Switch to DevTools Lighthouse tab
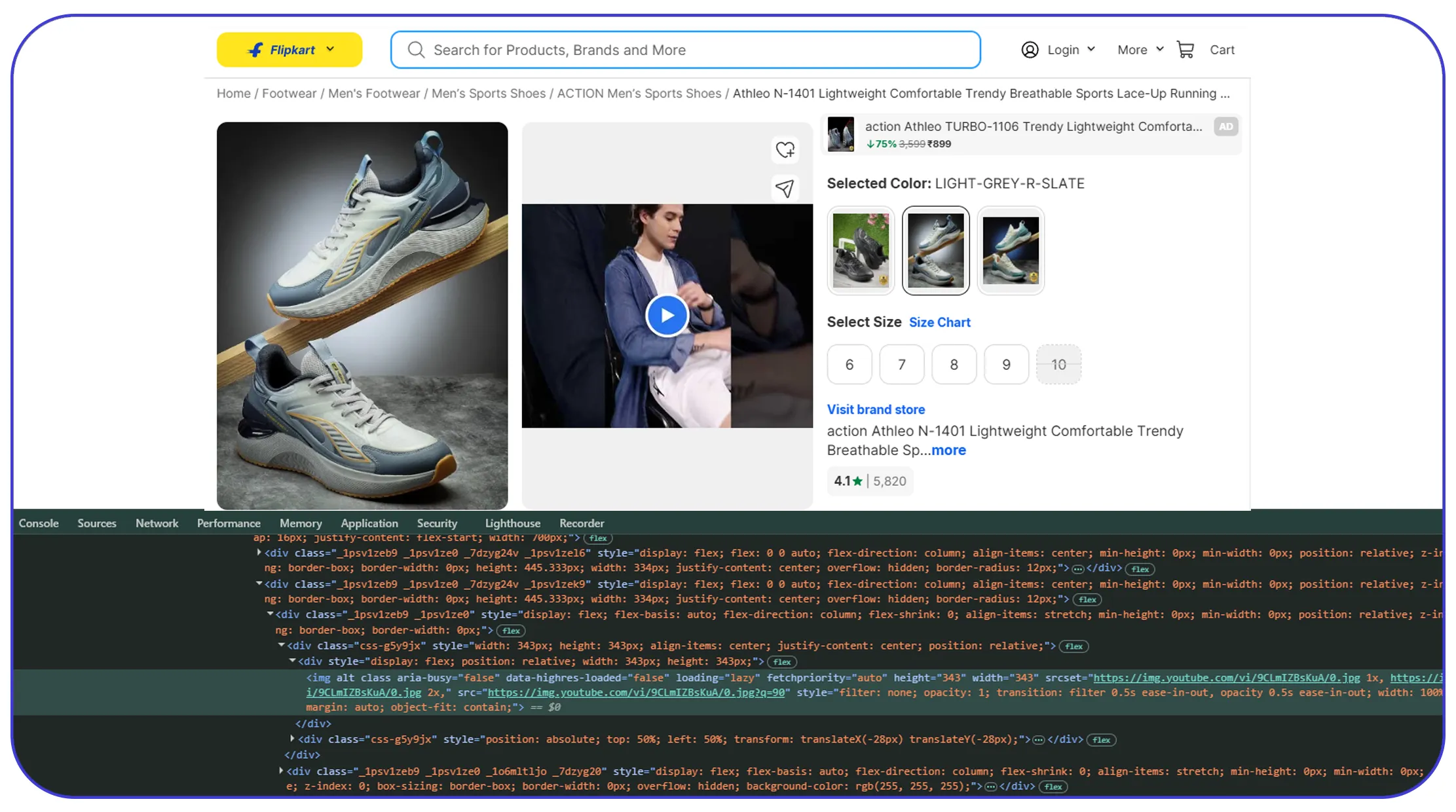Screen dimensions: 1456x812 513,523
